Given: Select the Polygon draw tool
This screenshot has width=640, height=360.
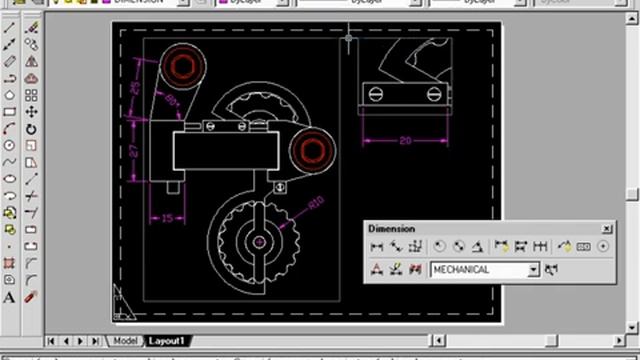Looking at the screenshot, I should pos(9,95).
